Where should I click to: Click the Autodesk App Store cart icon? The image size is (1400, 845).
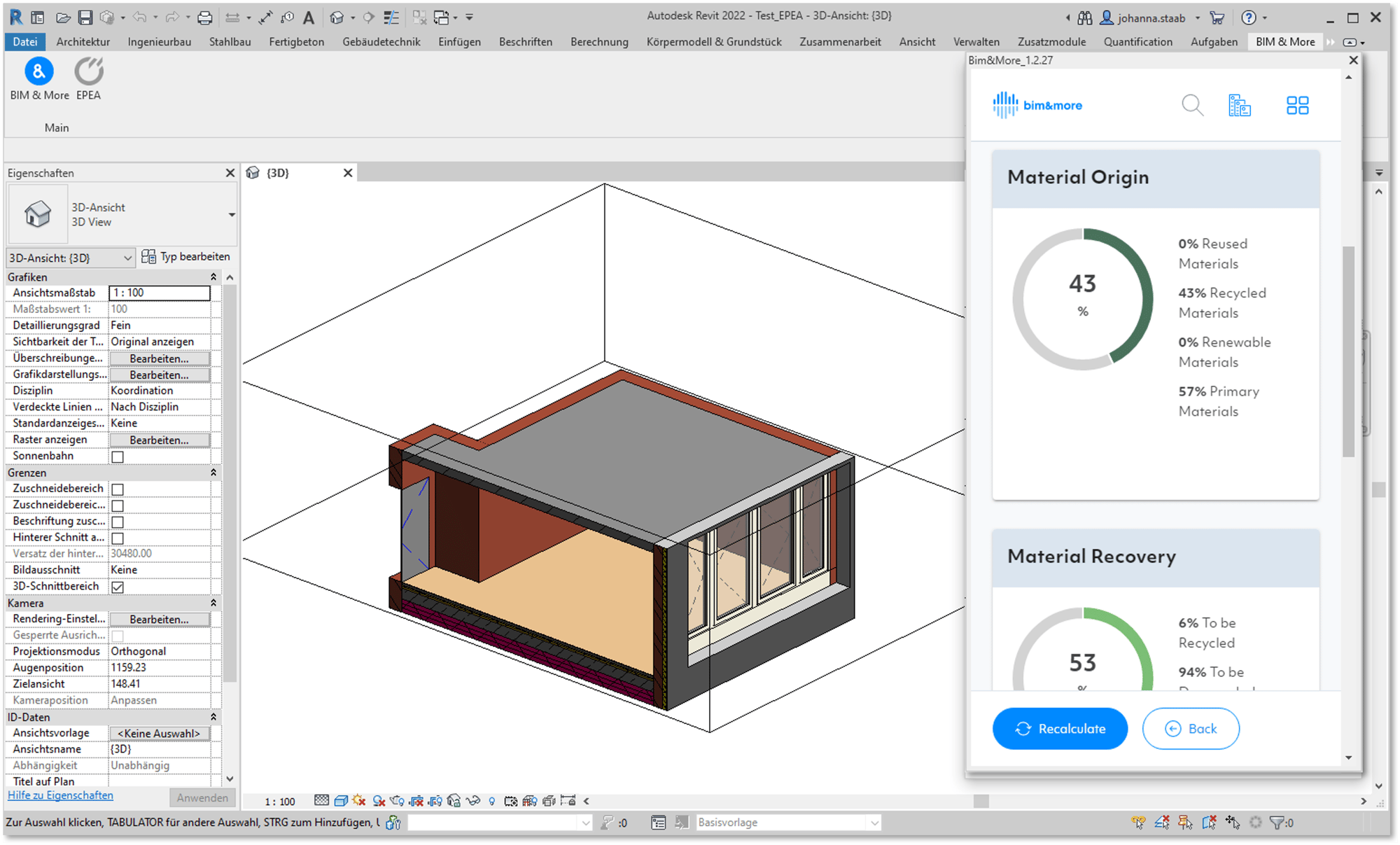tap(1217, 18)
